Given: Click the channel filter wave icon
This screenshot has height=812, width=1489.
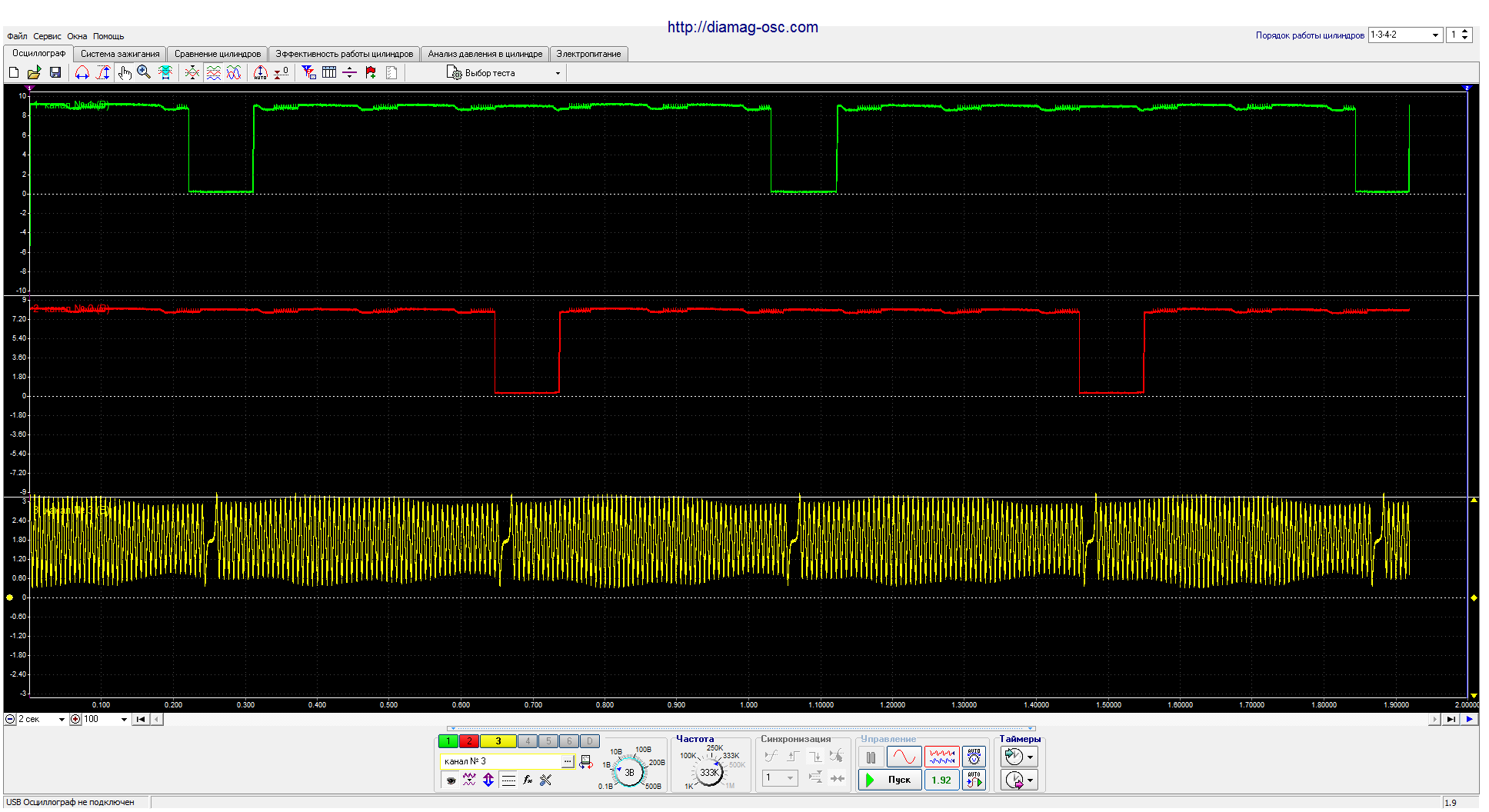Looking at the screenshot, I should [x=469, y=780].
